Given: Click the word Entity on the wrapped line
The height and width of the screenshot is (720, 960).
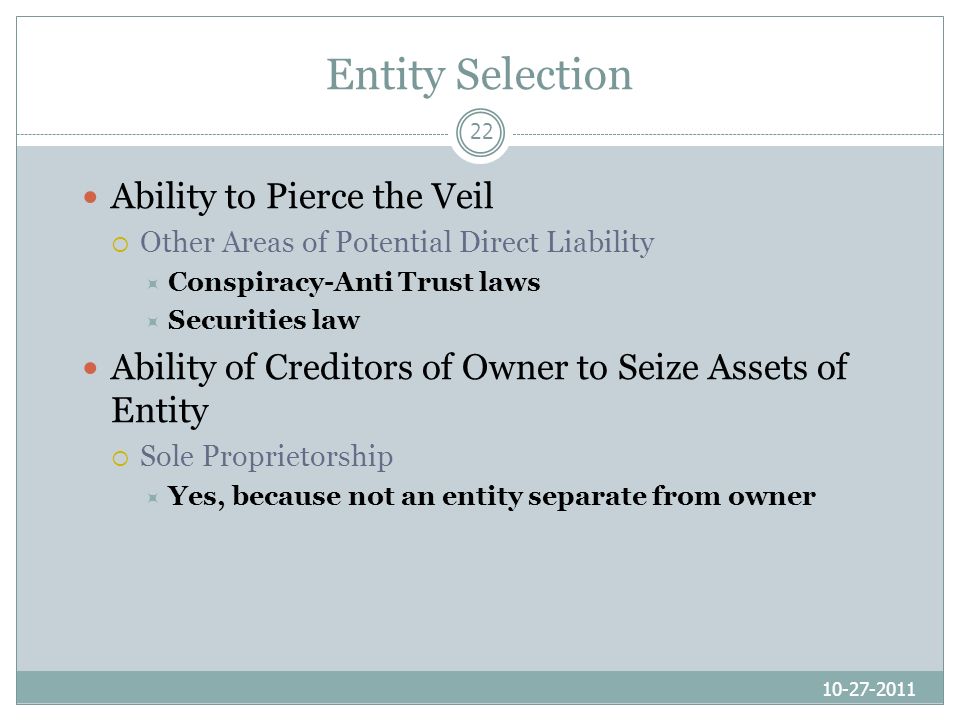Looking at the screenshot, I should coord(160,410).
